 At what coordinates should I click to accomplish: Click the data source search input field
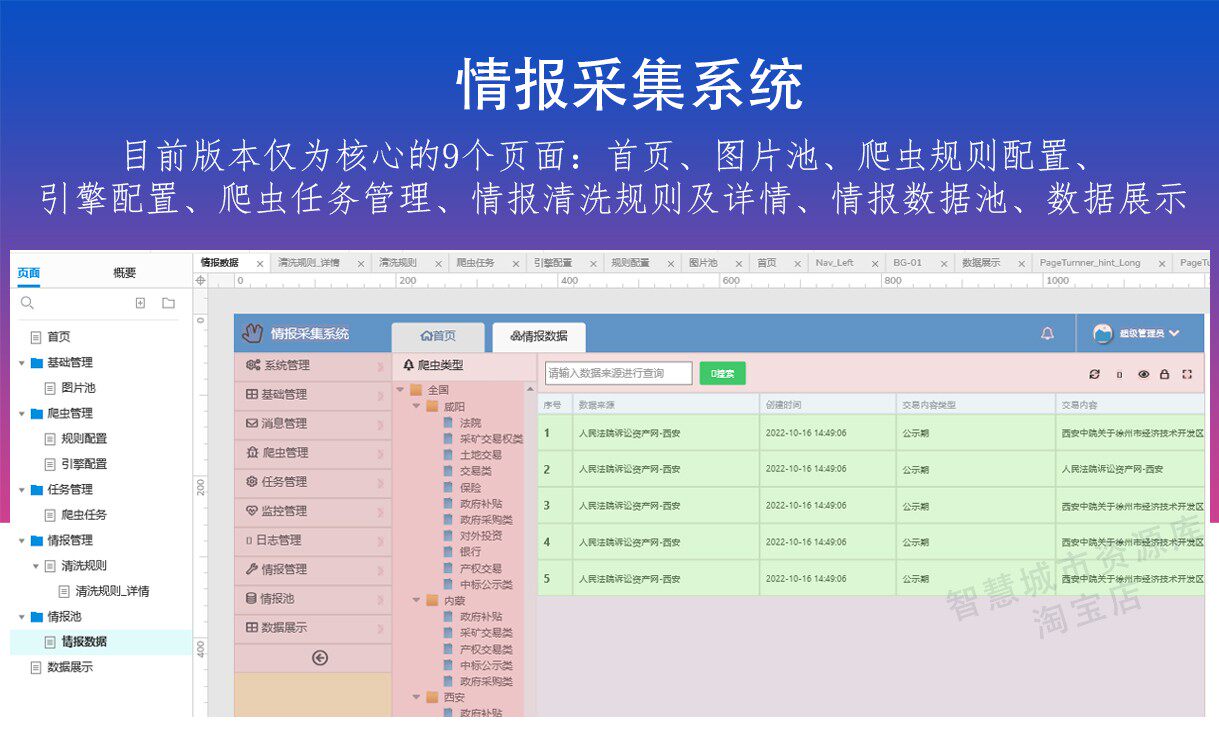618,374
